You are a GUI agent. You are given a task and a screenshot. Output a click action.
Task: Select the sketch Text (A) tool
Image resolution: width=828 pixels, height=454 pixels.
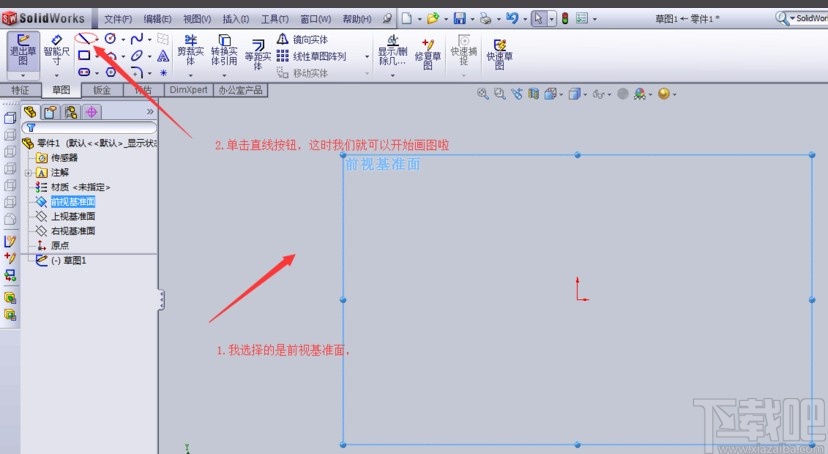coord(163,55)
